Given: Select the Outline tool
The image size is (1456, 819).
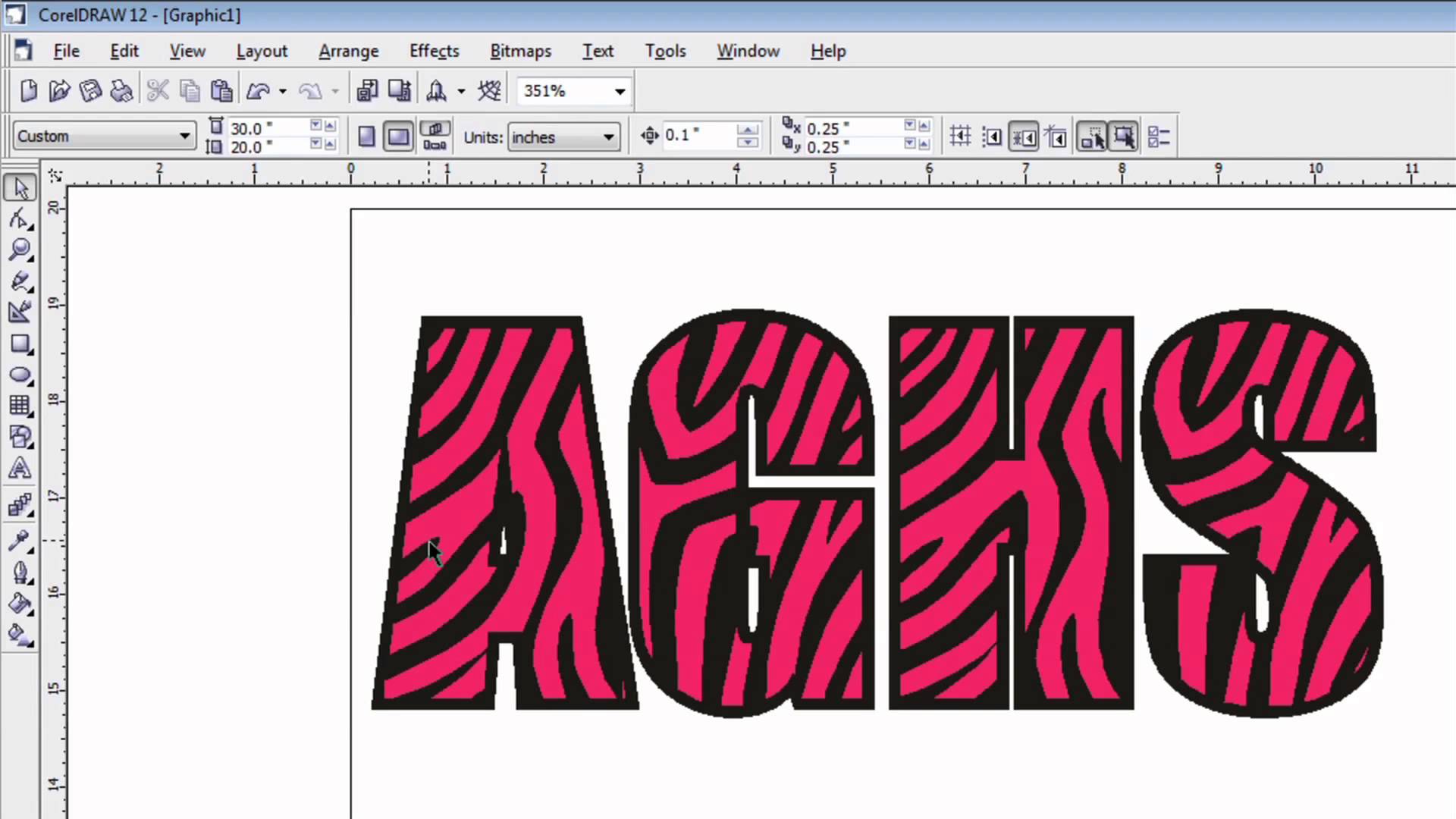Looking at the screenshot, I should coord(20,572).
